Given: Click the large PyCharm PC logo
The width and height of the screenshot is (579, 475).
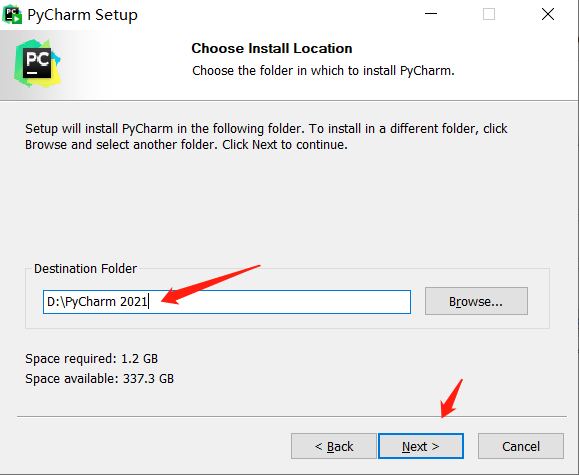Looking at the screenshot, I should 37,64.
